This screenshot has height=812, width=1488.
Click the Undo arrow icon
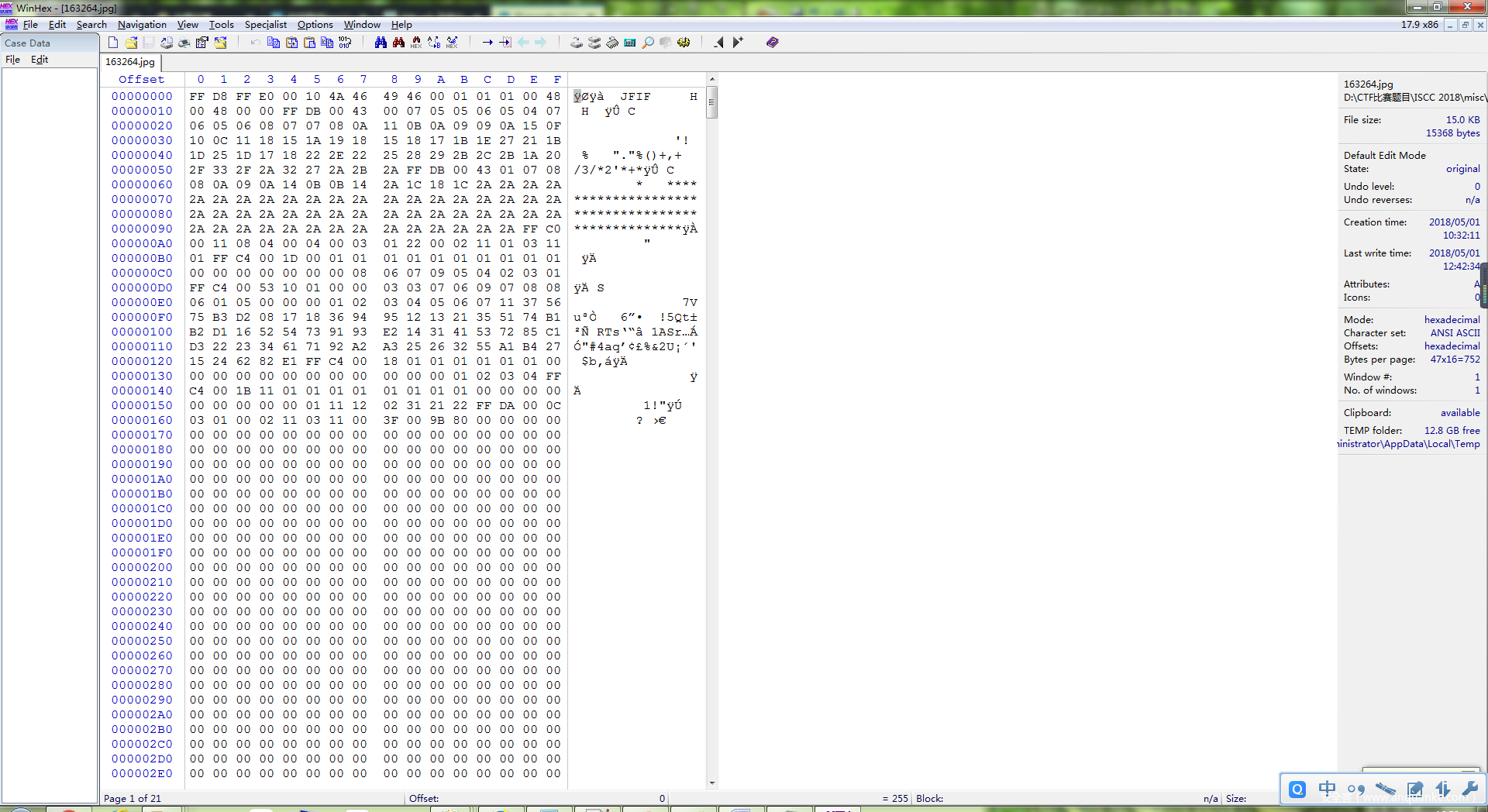[255, 43]
